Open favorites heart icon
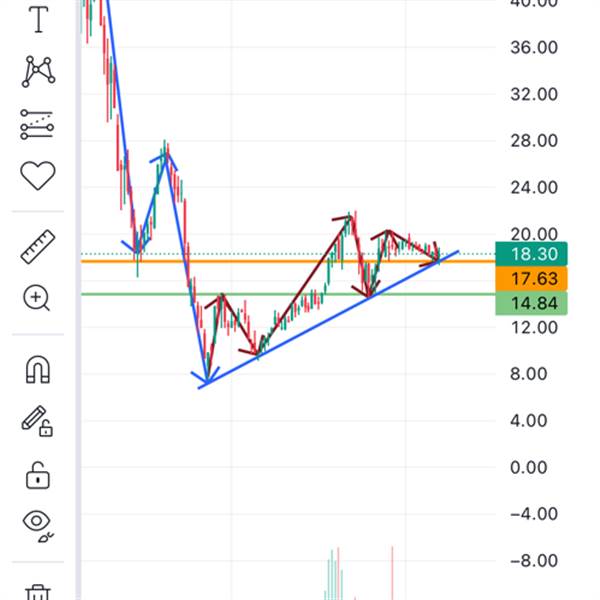600x600 pixels. [38, 175]
